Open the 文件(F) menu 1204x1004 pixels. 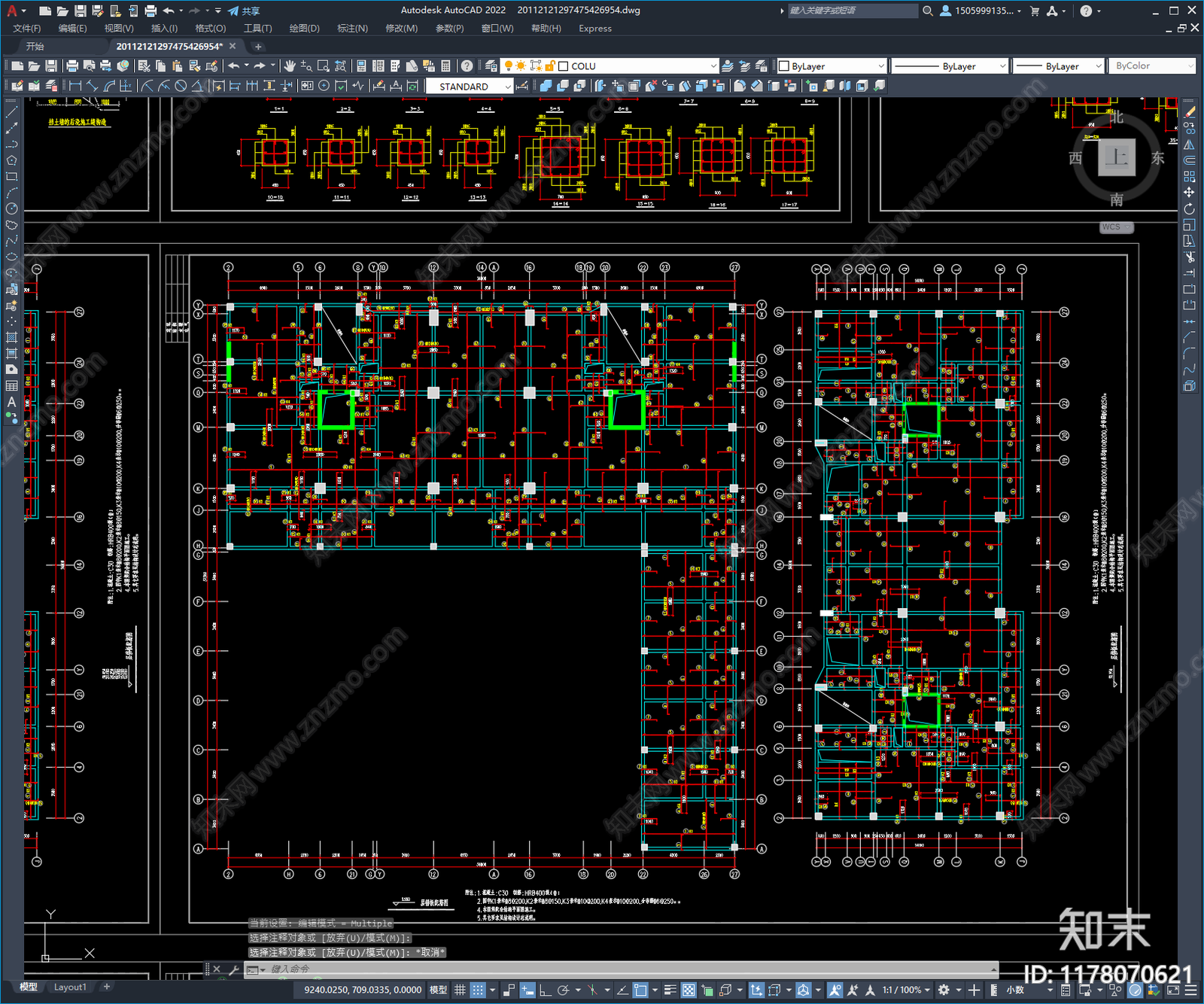27,29
